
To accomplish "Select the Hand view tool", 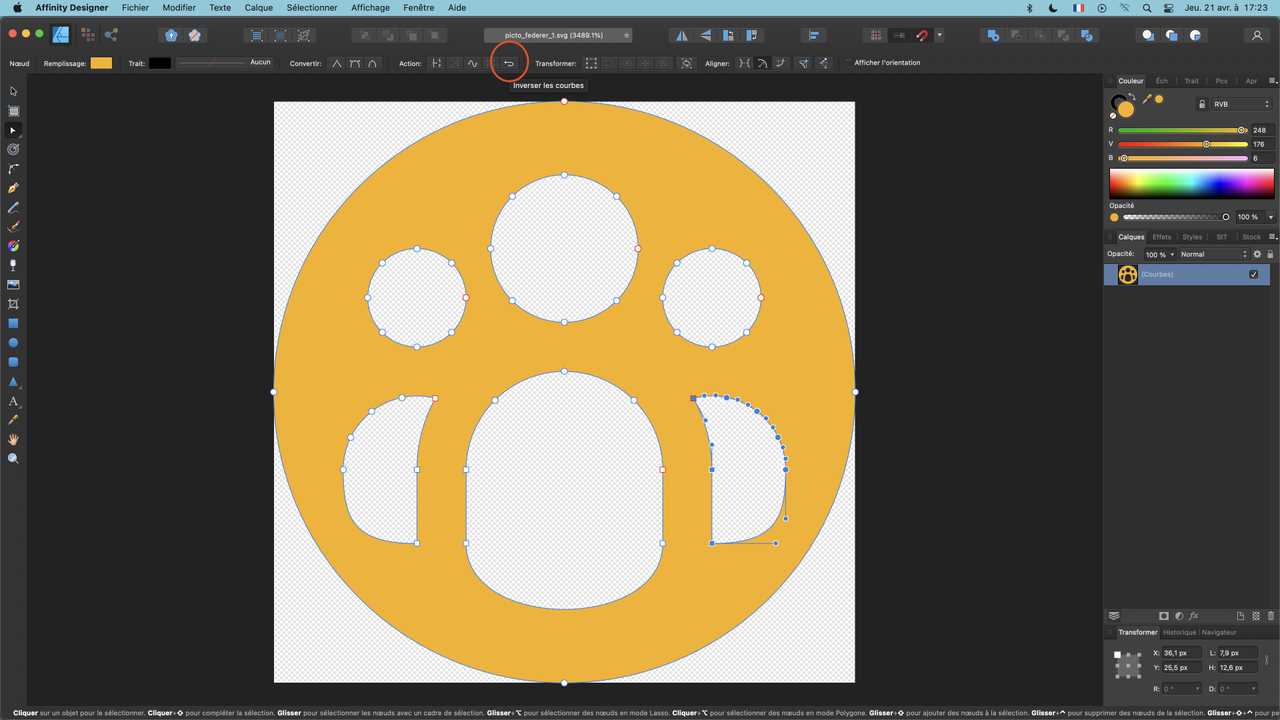I will click(13, 439).
